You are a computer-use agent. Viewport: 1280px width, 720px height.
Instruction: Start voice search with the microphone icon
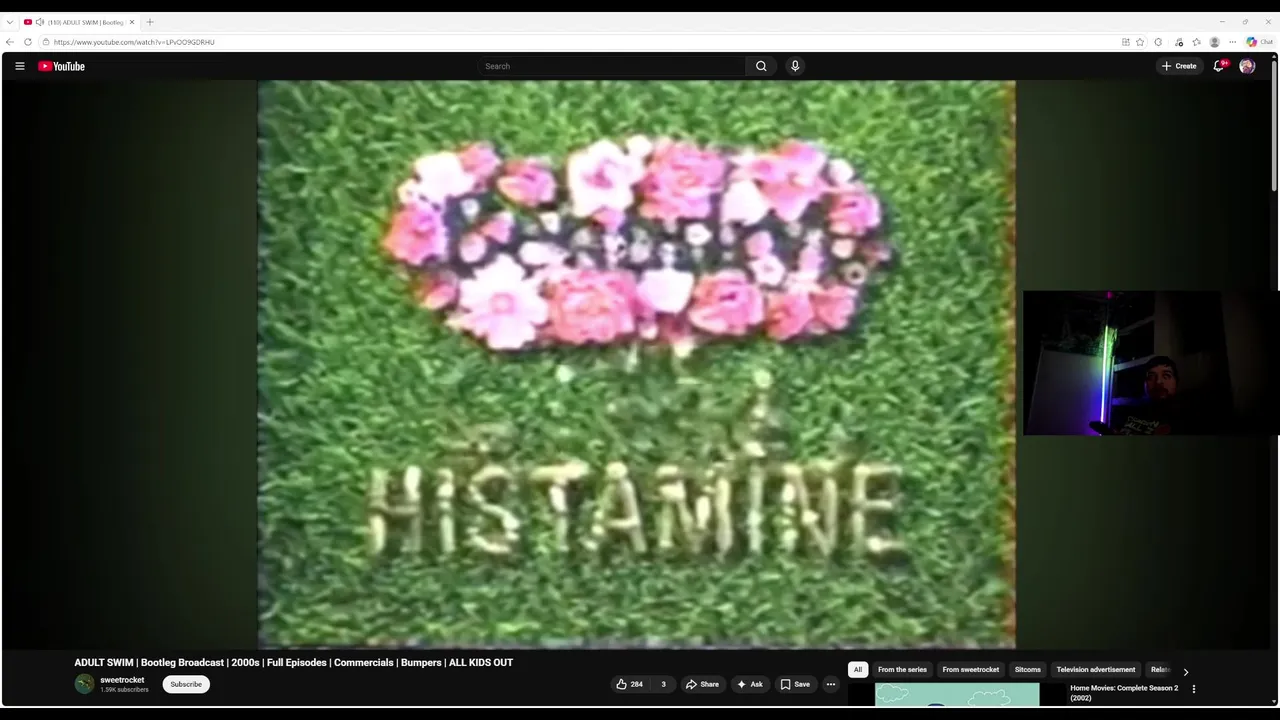pyautogui.click(x=795, y=66)
